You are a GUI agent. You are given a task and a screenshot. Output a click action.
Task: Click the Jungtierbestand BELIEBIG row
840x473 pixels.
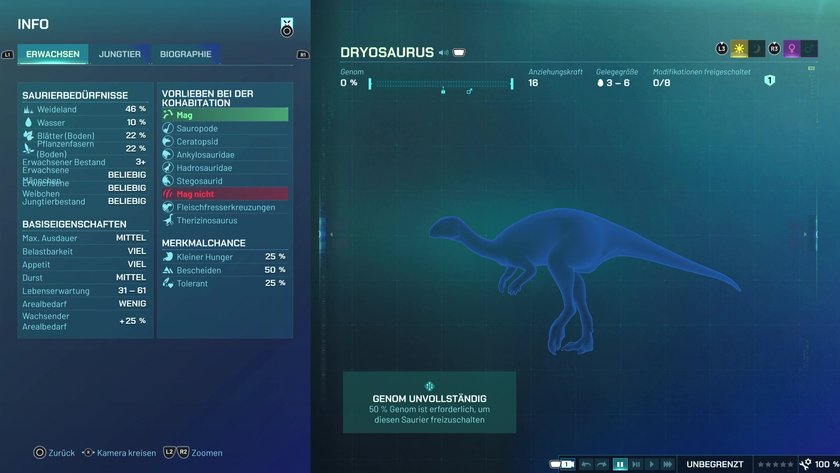84,201
